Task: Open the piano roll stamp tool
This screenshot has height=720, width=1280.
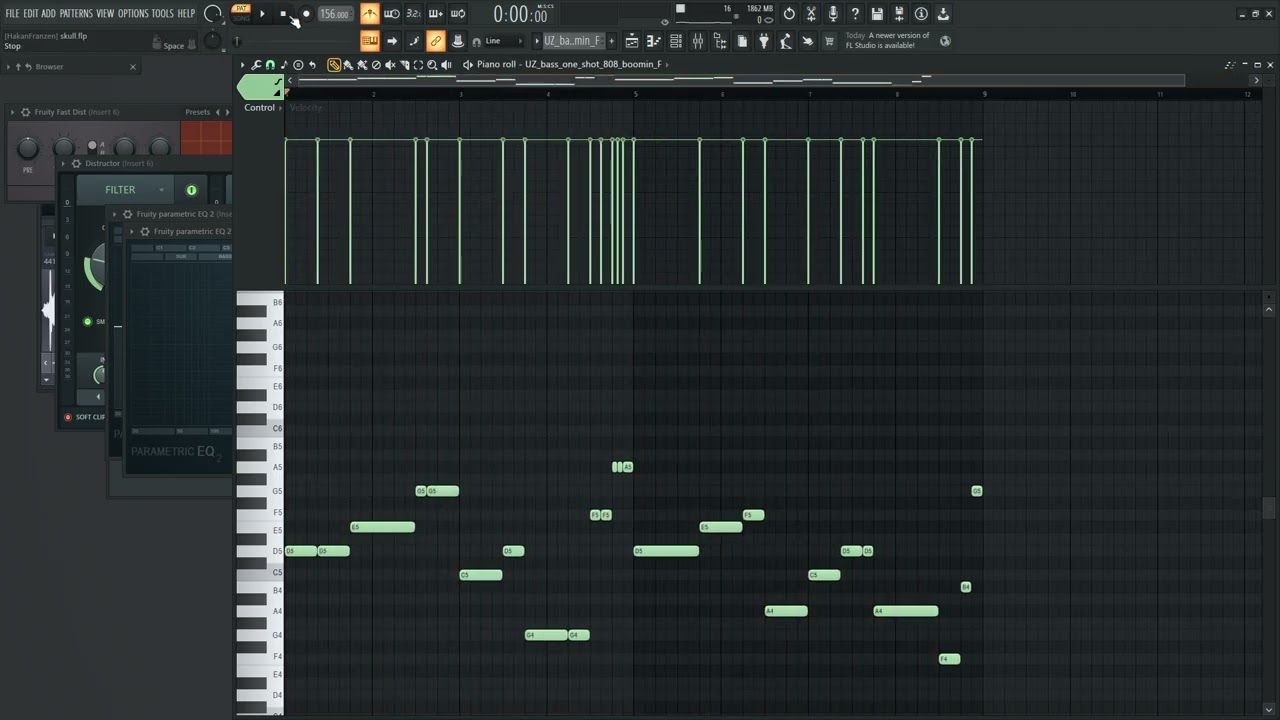Action: tap(283, 65)
